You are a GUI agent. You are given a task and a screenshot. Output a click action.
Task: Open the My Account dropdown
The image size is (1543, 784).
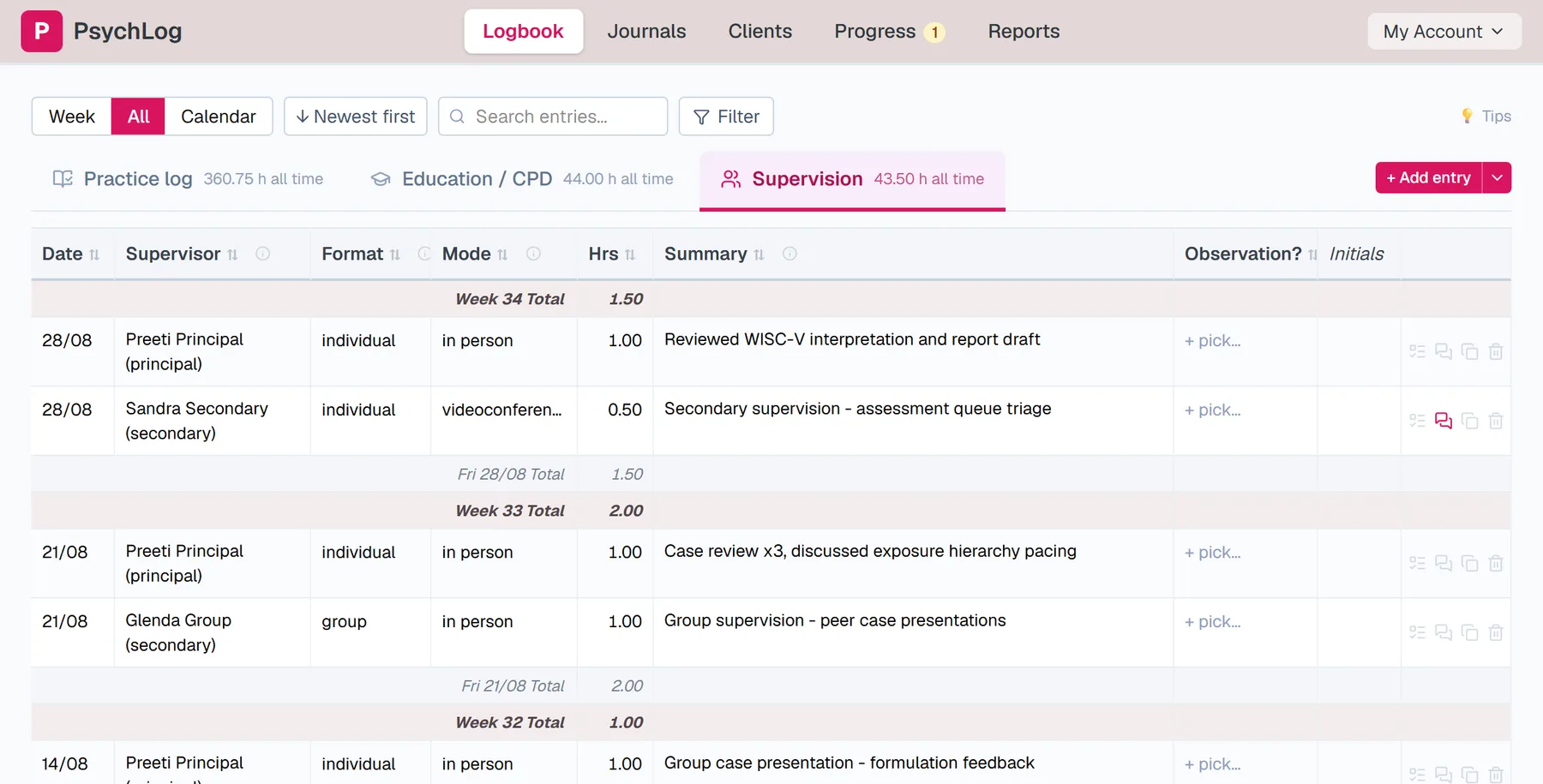click(x=1444, y=31)
